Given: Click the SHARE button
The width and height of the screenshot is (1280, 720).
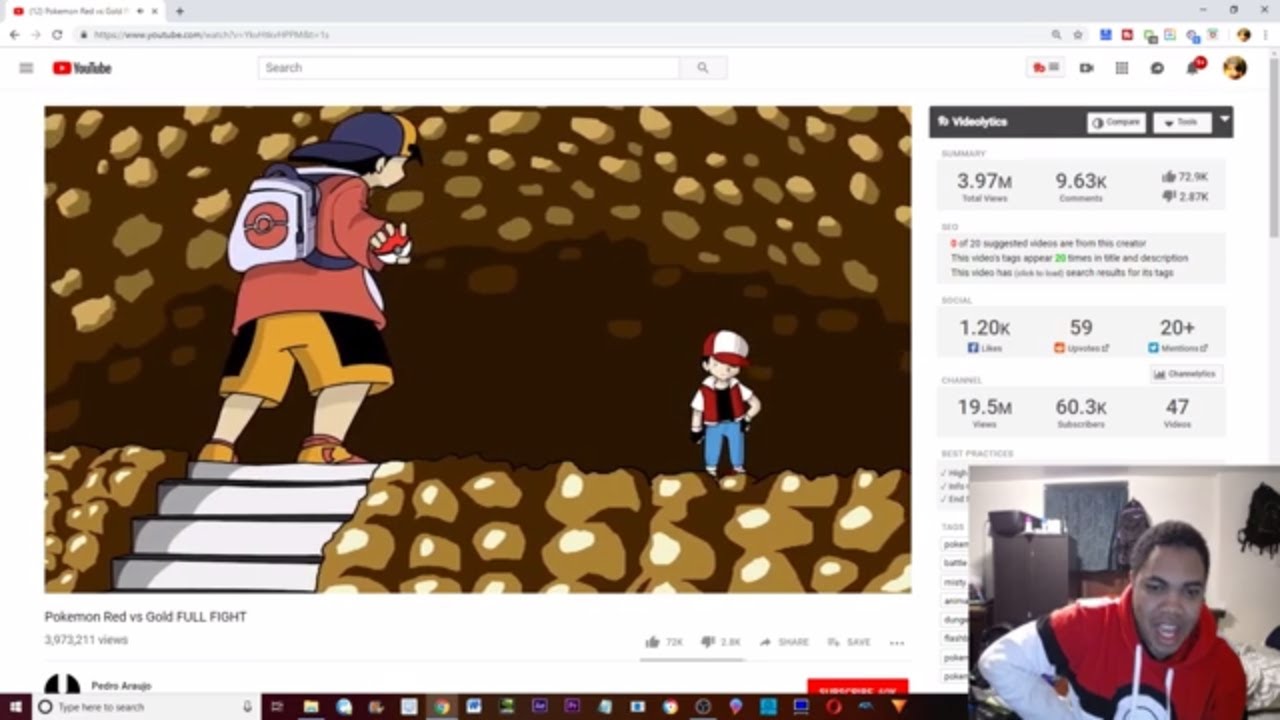Looking at the screenshot, I should point(784,642).
